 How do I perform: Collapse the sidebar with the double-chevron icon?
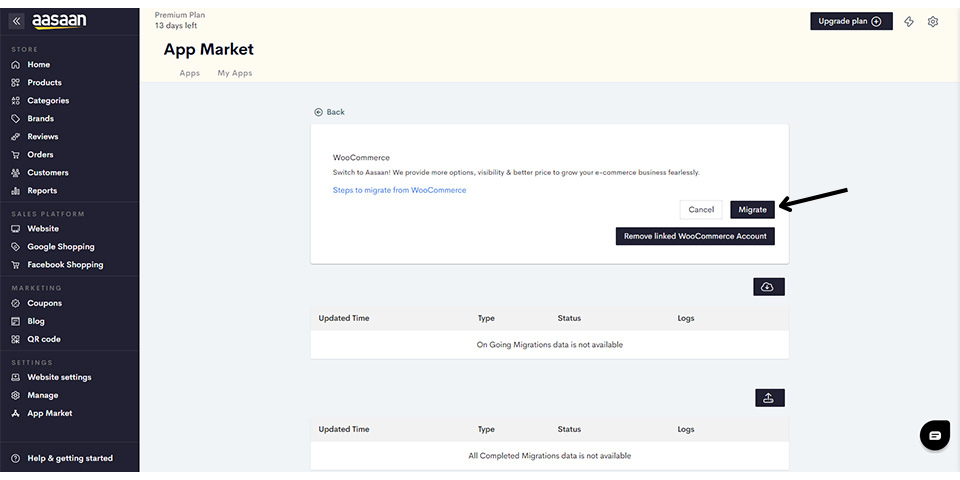[17, 21]
